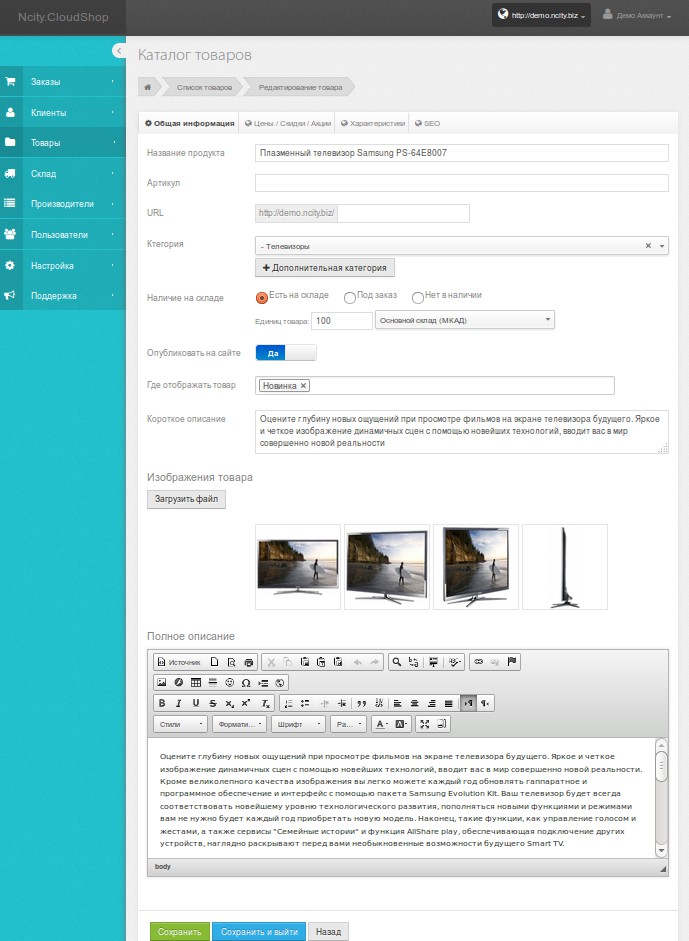Click the Назад button

click(328, 931)
